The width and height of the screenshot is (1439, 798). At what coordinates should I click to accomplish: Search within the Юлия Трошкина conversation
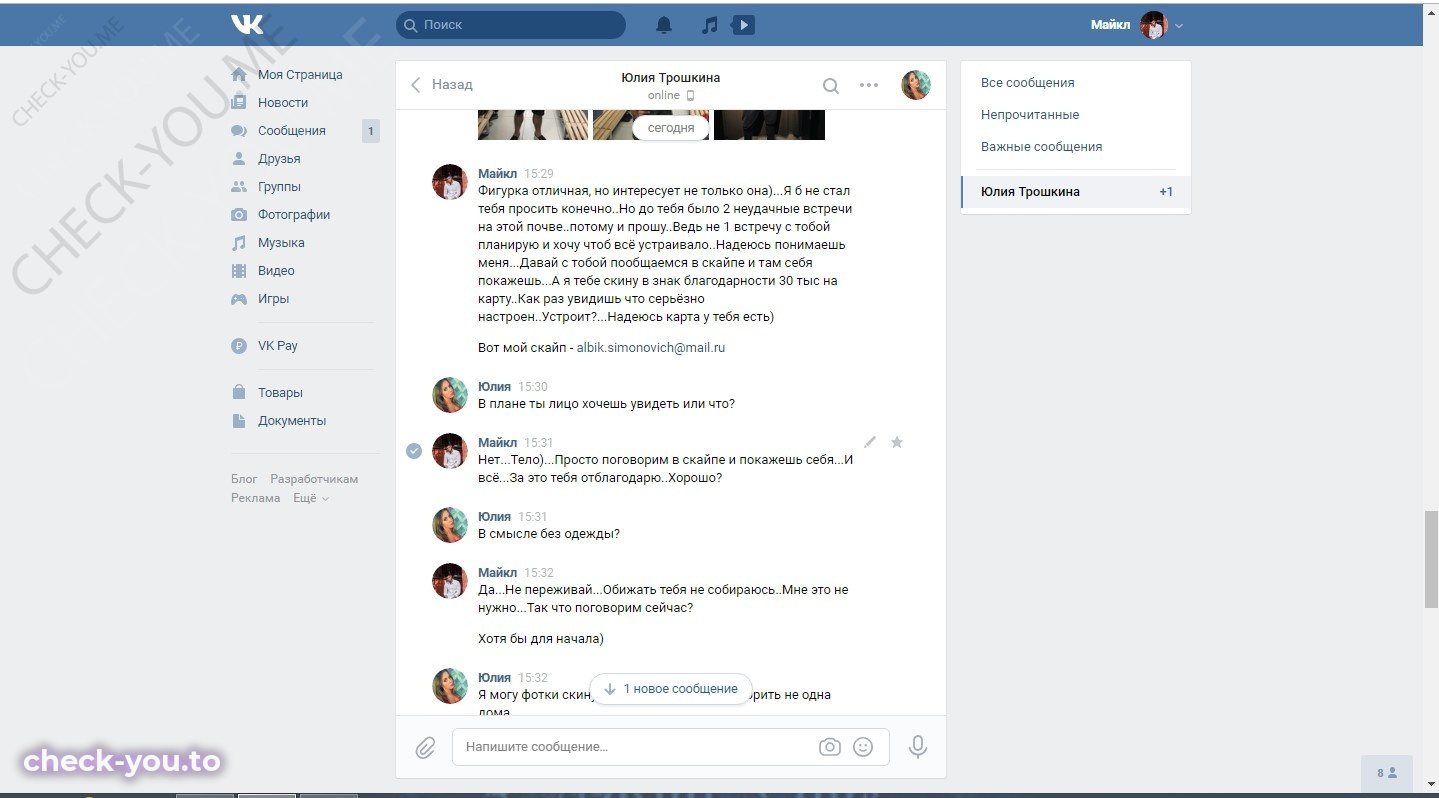point(831,86)
